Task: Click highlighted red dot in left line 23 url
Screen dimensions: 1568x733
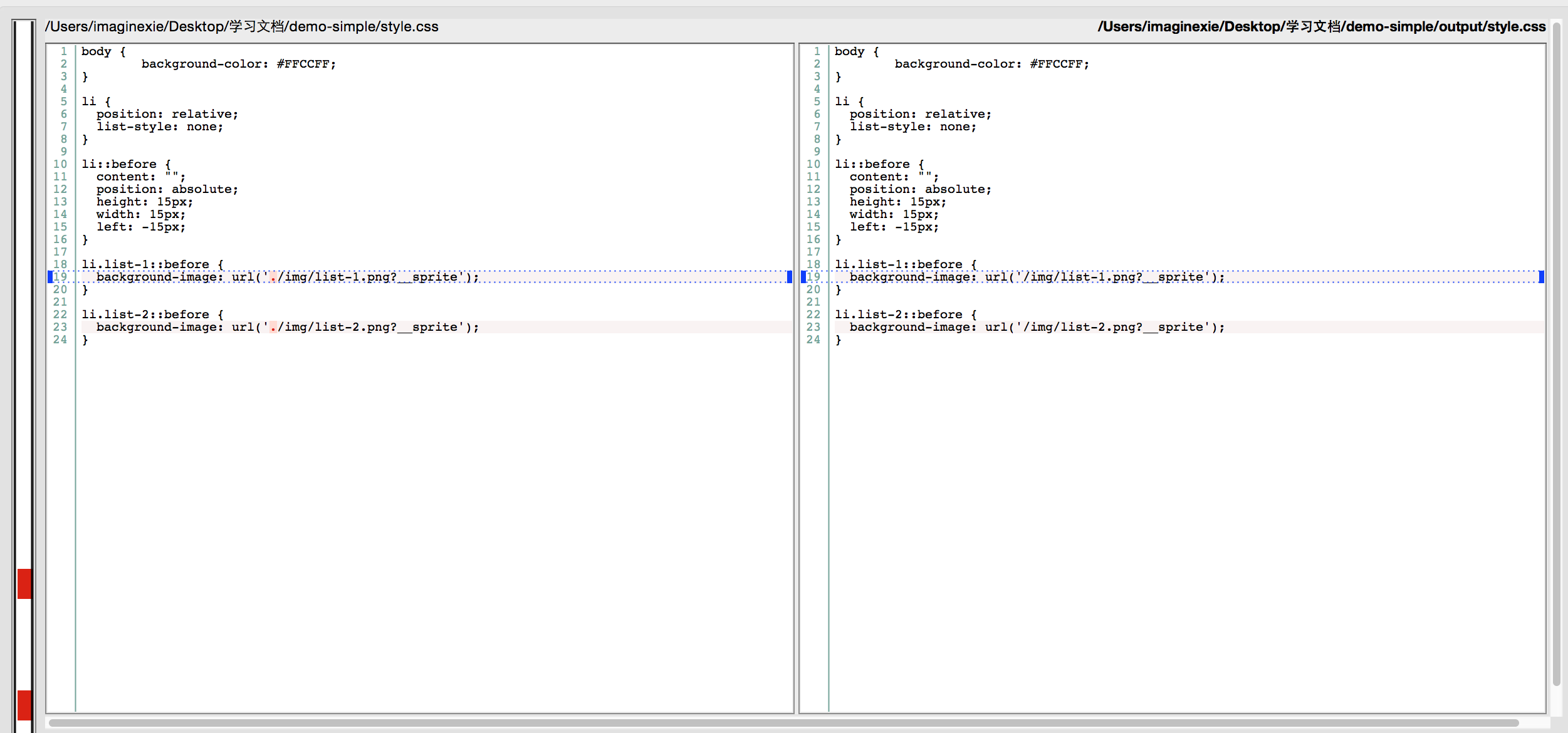Action: tap(273, 327)
